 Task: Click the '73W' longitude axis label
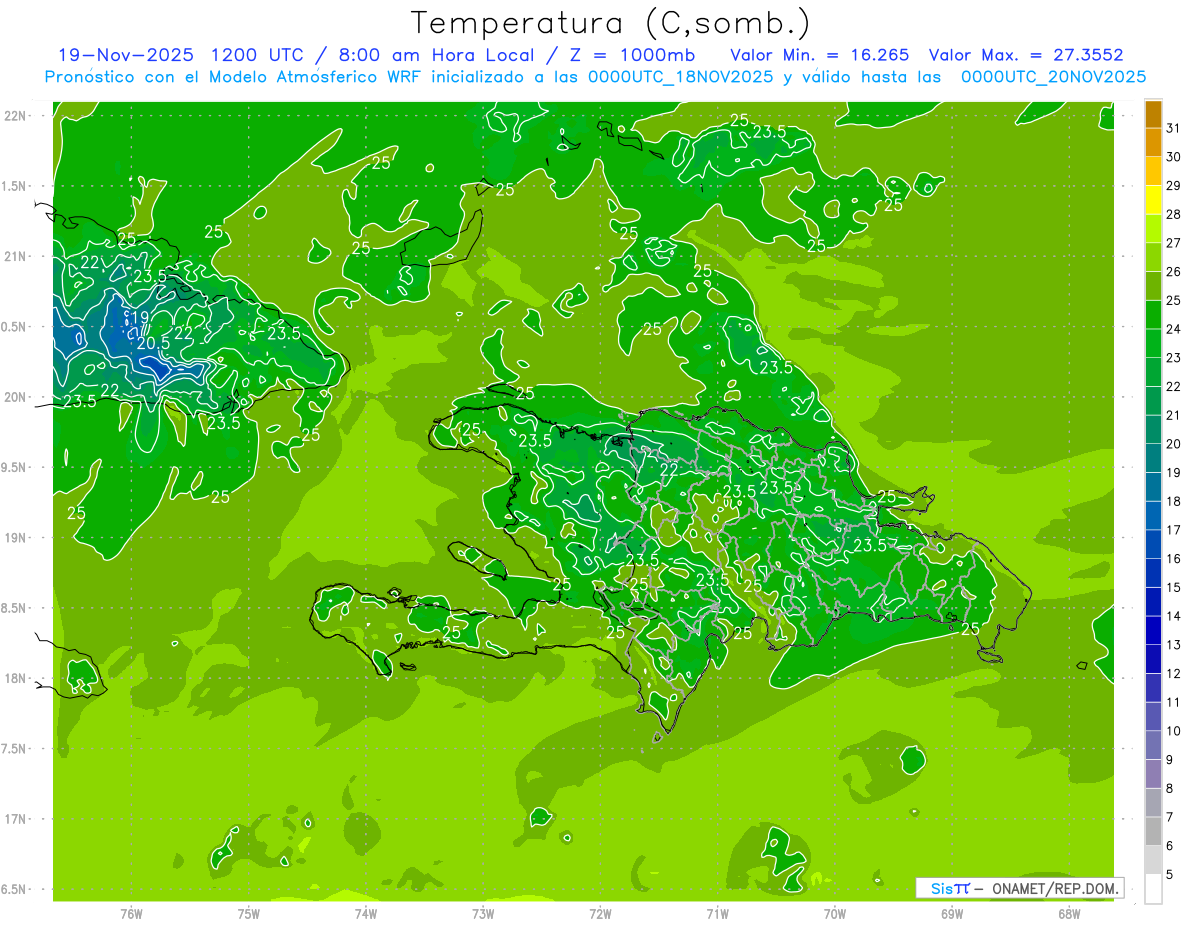point(483,914)
